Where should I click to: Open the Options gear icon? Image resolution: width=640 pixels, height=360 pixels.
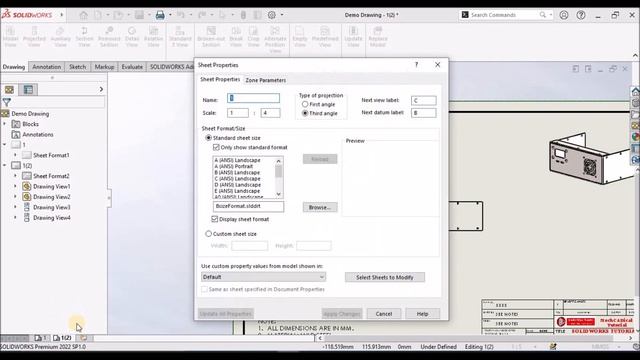click(272, 15)
